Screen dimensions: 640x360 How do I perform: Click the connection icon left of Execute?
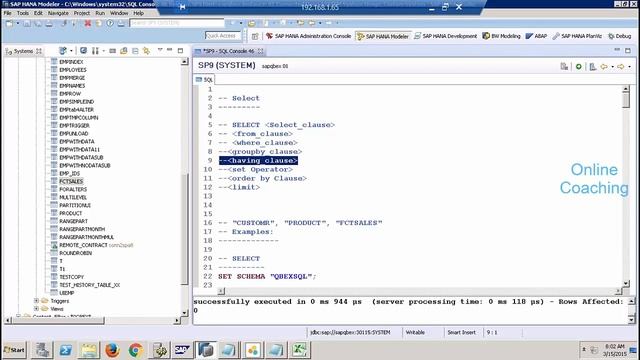(564, 66)
